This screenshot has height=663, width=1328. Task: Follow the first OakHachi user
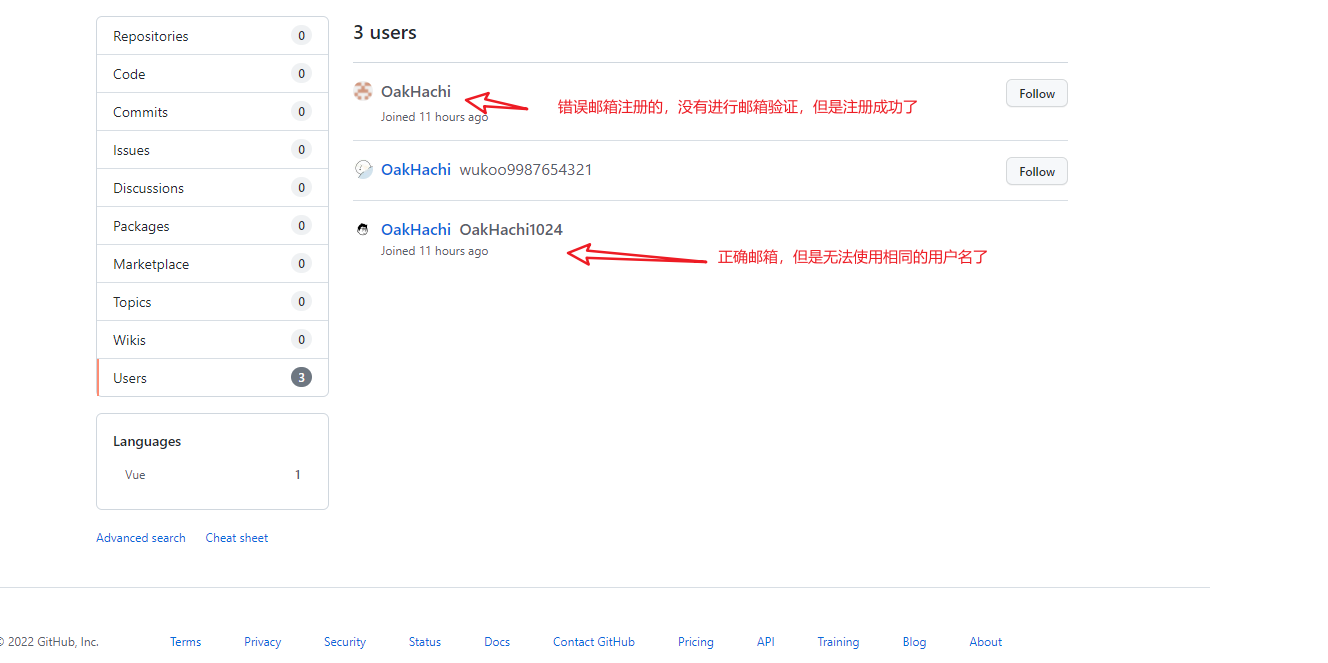(x=1037, y=93)
